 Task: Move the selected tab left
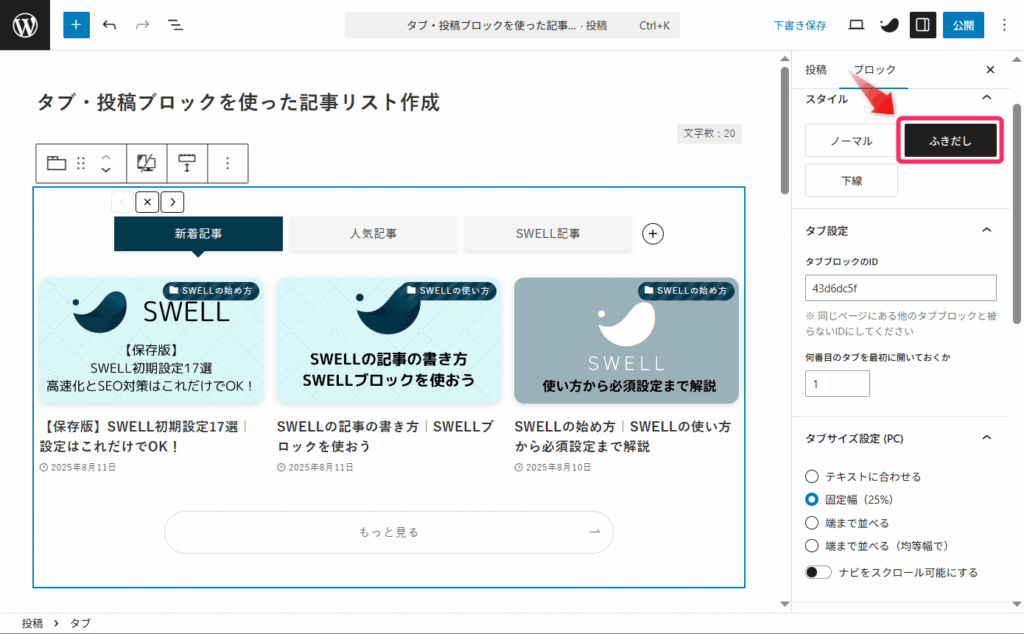[x=123, y=202]
